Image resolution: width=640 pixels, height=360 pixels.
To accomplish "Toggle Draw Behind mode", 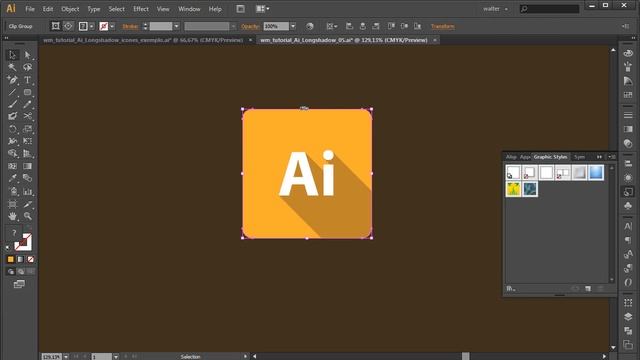I will pos(20,271).
